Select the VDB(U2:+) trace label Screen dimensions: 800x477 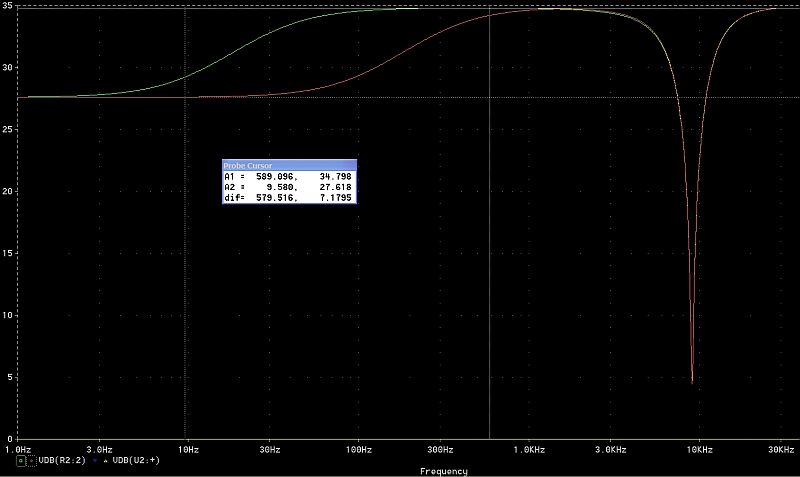point(136,460)
